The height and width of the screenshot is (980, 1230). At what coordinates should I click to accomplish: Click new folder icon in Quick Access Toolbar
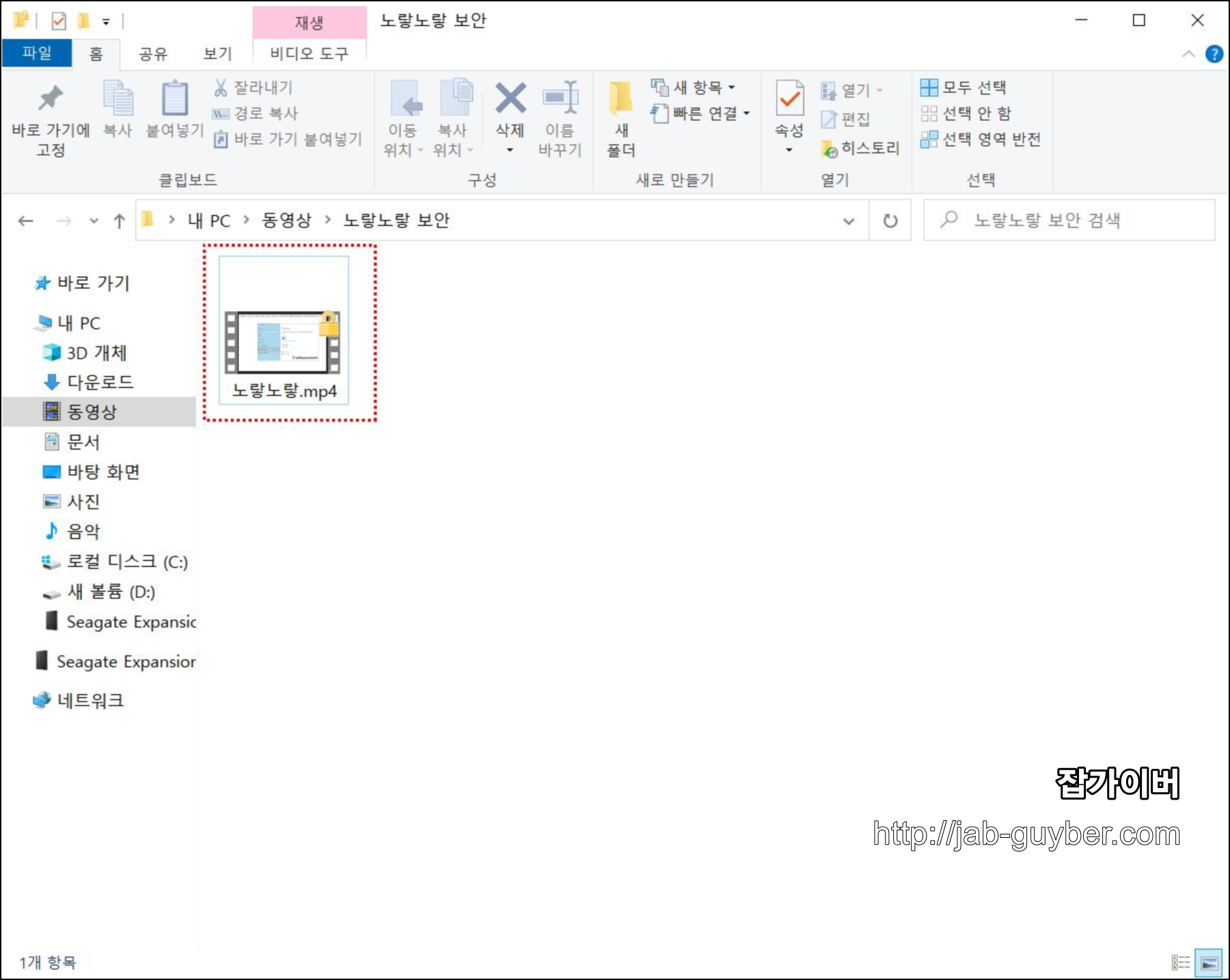coord(83,21)
